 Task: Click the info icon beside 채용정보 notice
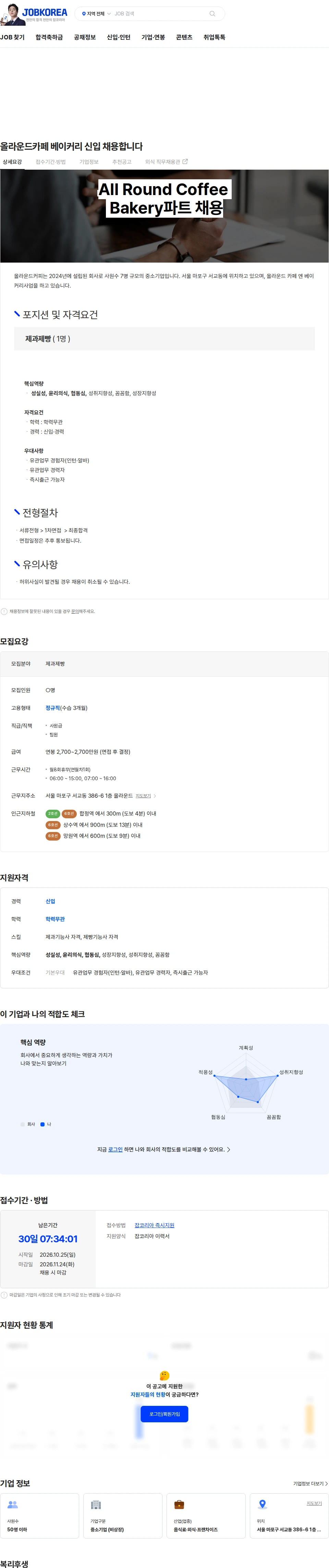click(x=4, y=612)
